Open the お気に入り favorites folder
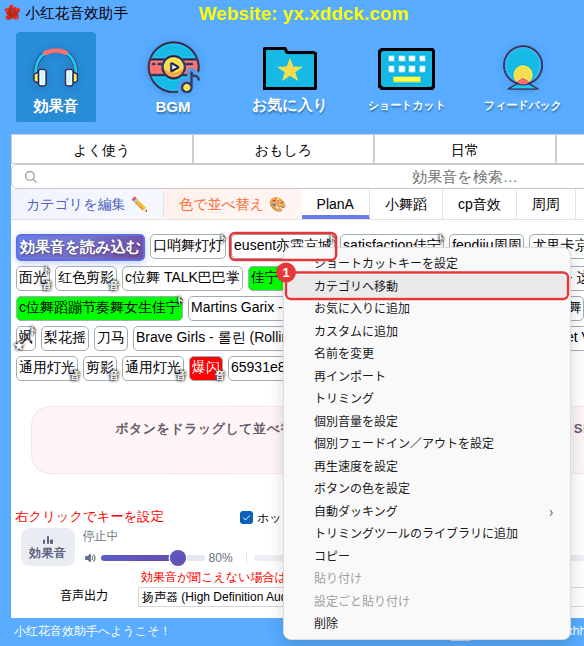Image resolution: width=584 pixels, height=646 pixels. click(x=290, y=80)
